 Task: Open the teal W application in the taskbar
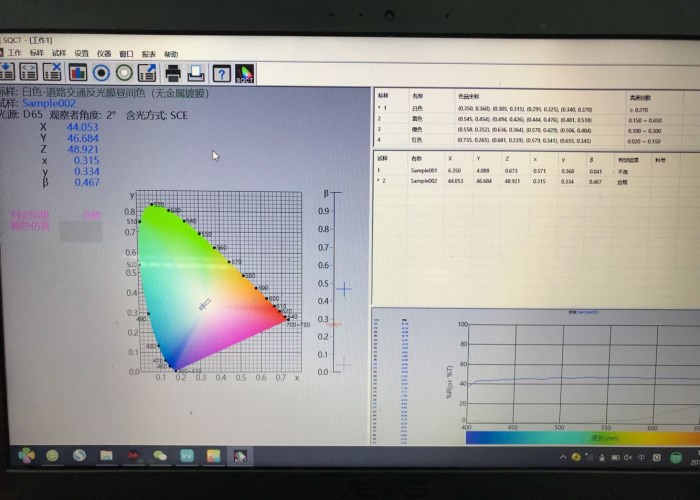tap(187, 456)
